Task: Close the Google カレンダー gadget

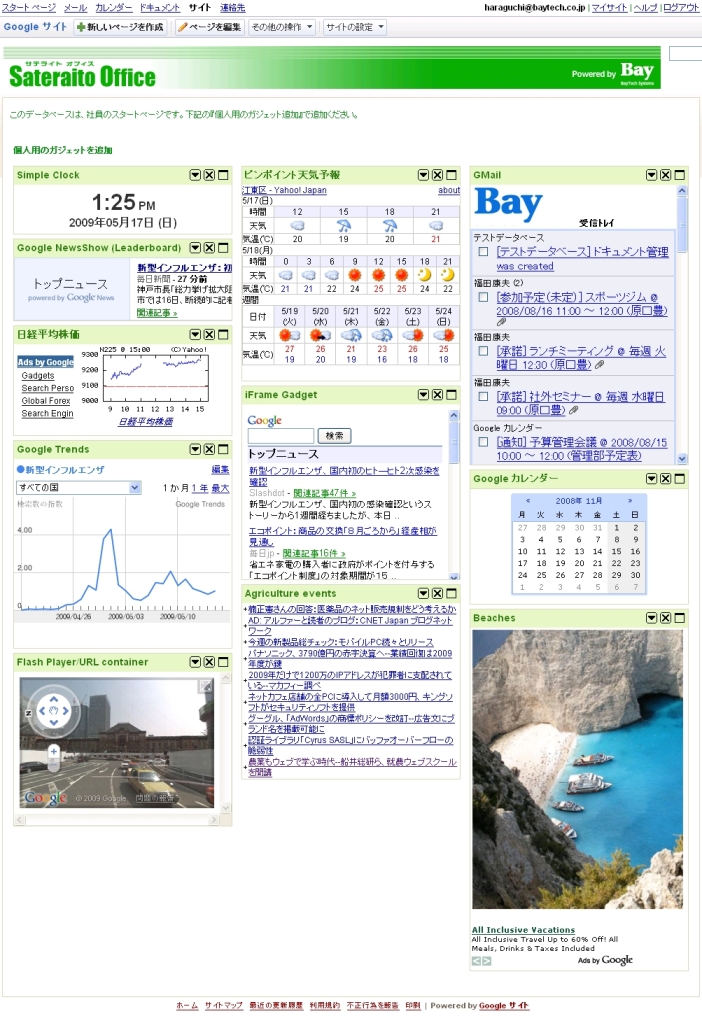Action: [x=665, y=479]
